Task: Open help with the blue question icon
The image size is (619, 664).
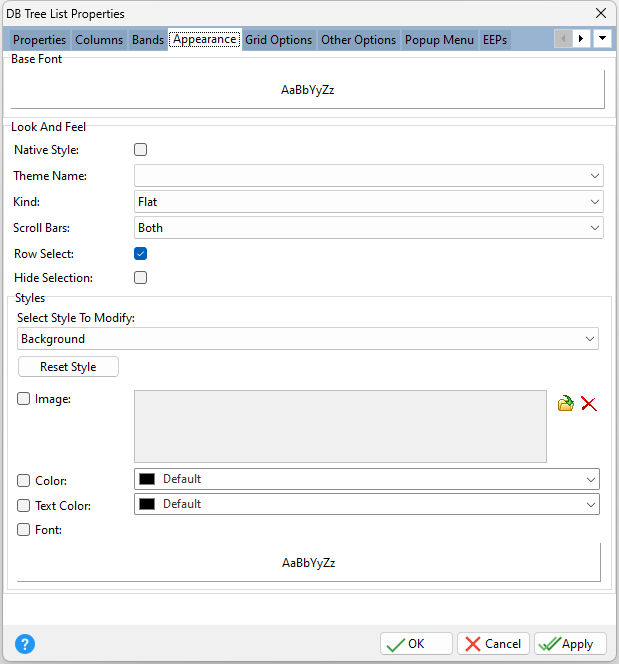Action: [x=25, y=644]
